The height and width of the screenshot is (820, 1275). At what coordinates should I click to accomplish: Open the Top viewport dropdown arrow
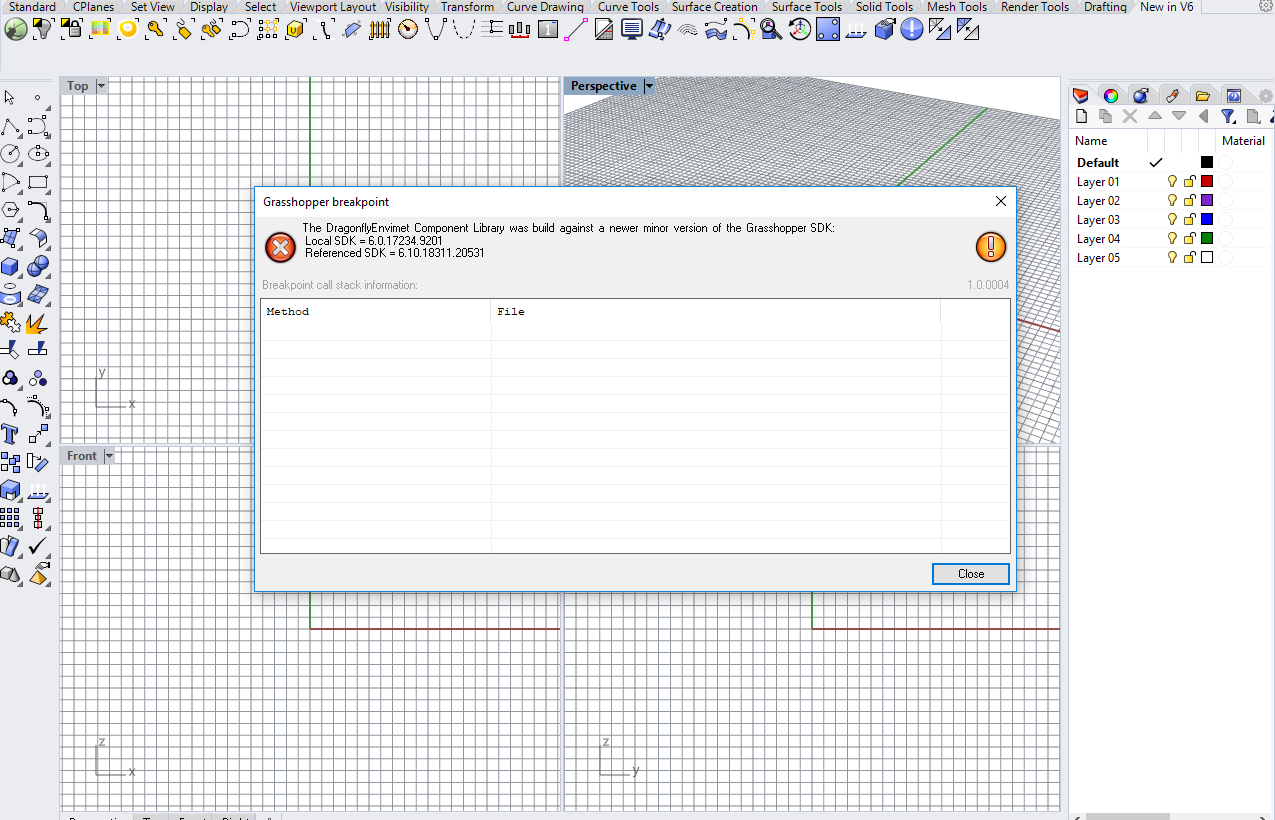click(101, 86)
